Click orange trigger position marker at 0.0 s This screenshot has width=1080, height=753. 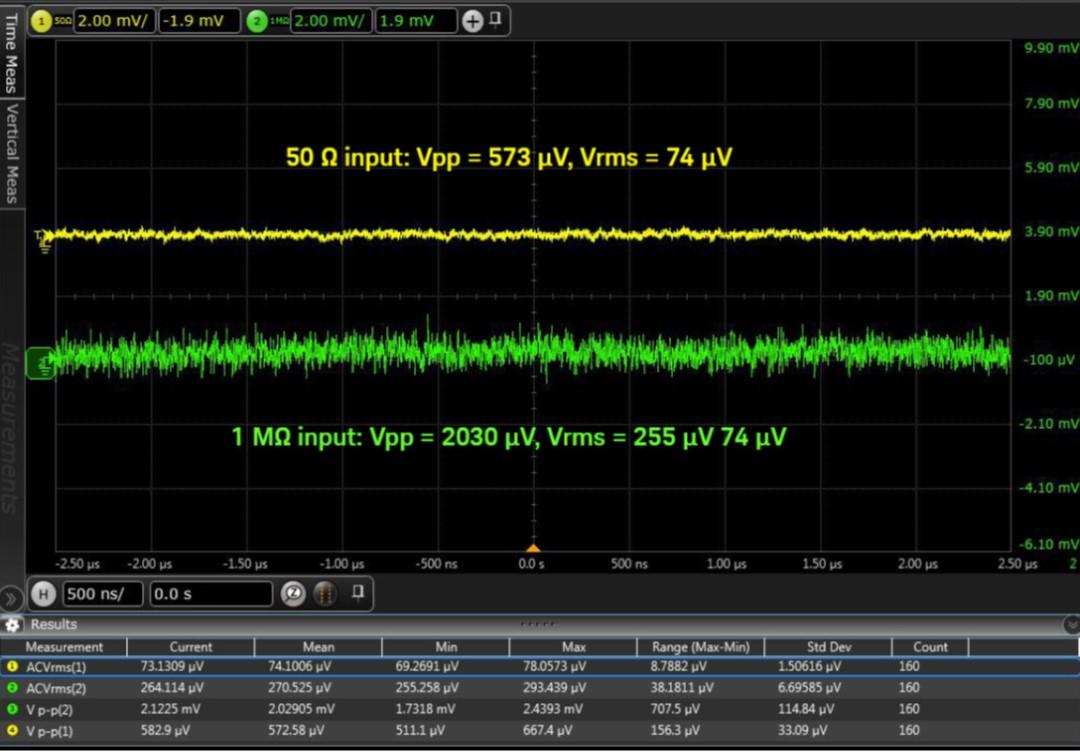point(533,548)
